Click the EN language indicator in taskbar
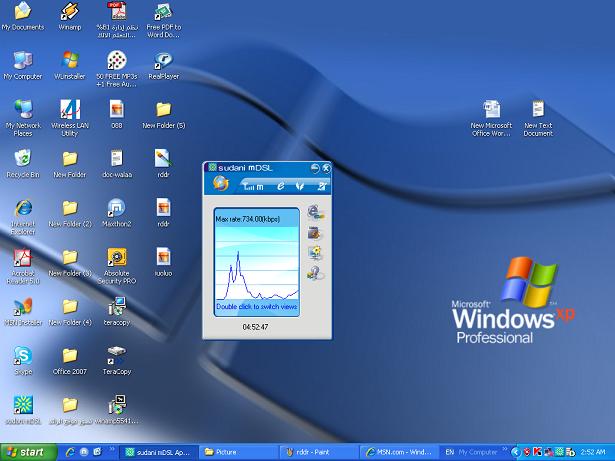The height and width of the screenshot is (461, 615). pyautogui.click(x=449, y=452)
